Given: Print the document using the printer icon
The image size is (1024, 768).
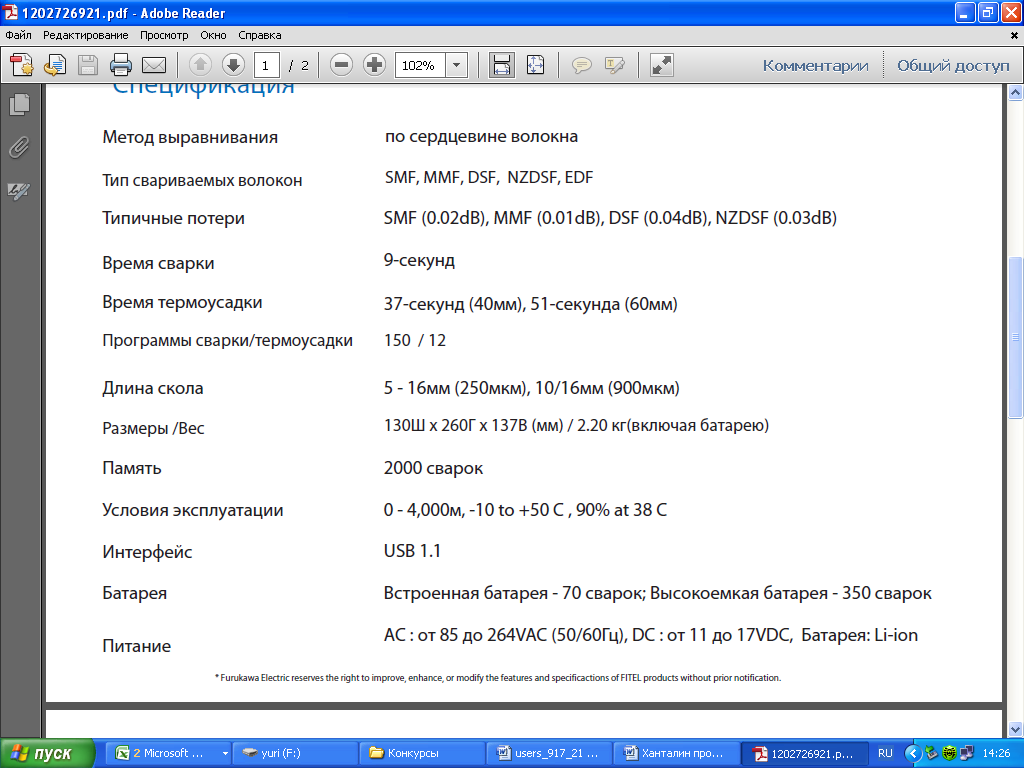Looking at the screenshot, I should [121, 65].
